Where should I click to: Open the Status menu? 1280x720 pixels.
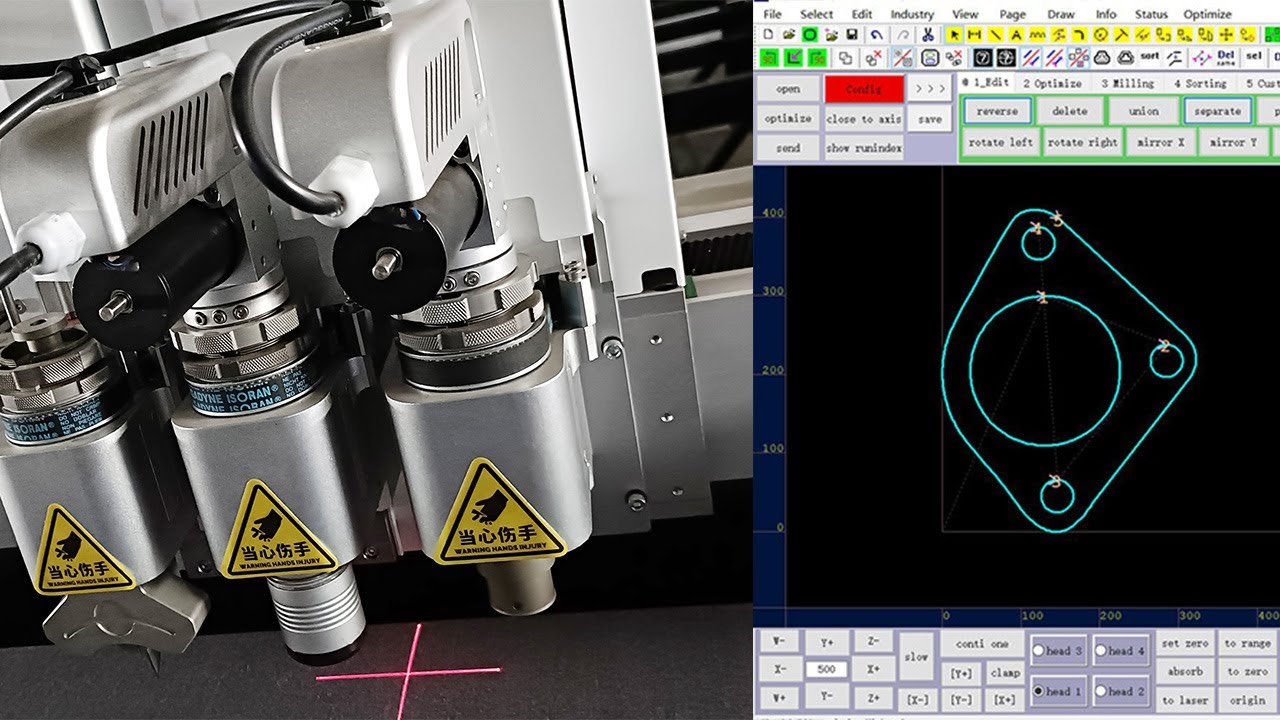click(x=1151, y=14)
